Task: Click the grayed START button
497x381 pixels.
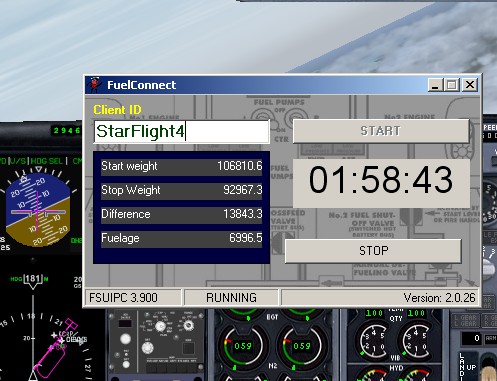Action: (x=381, y=131)
